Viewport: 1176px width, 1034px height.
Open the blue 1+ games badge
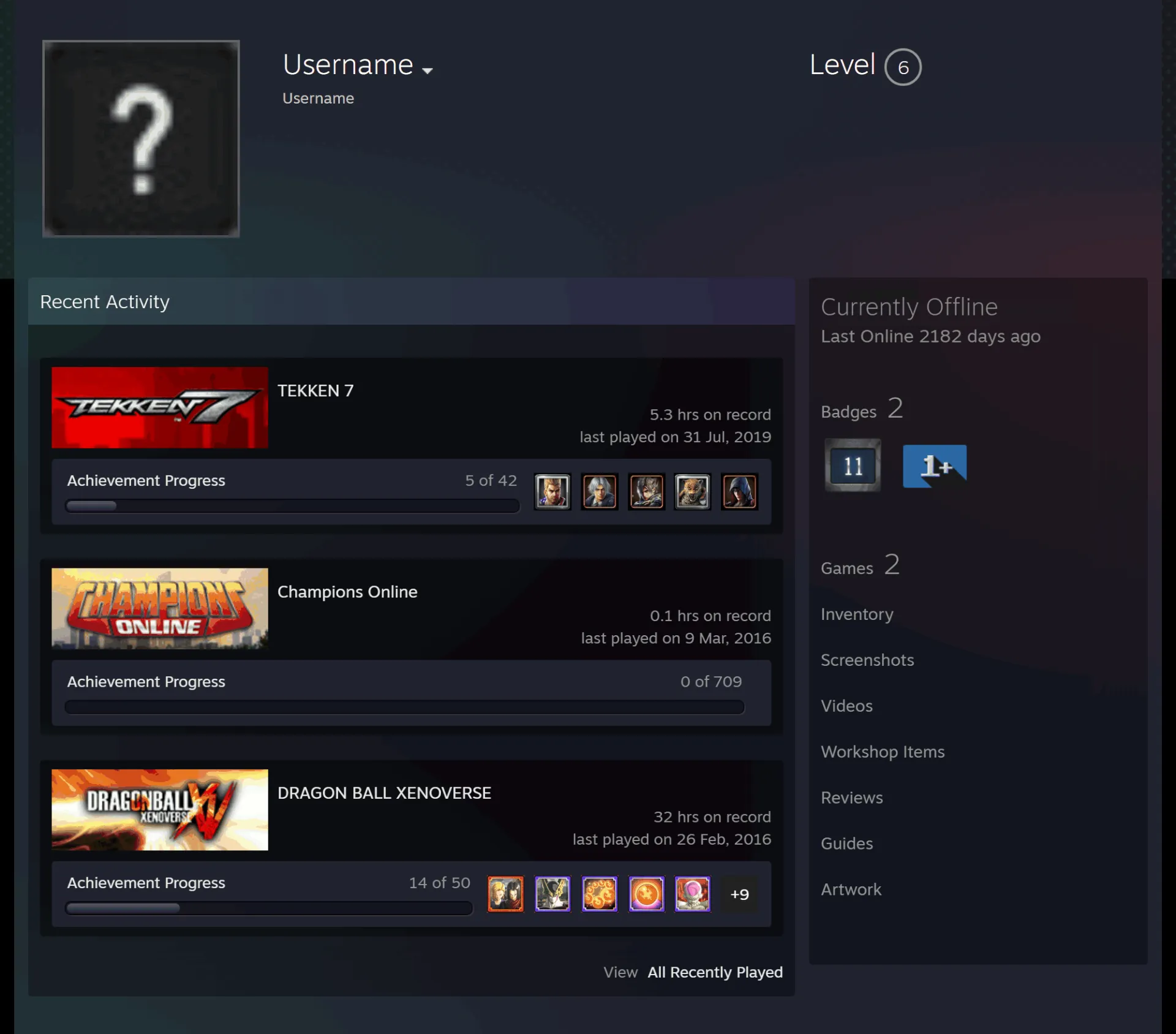[x=935, y=466]
